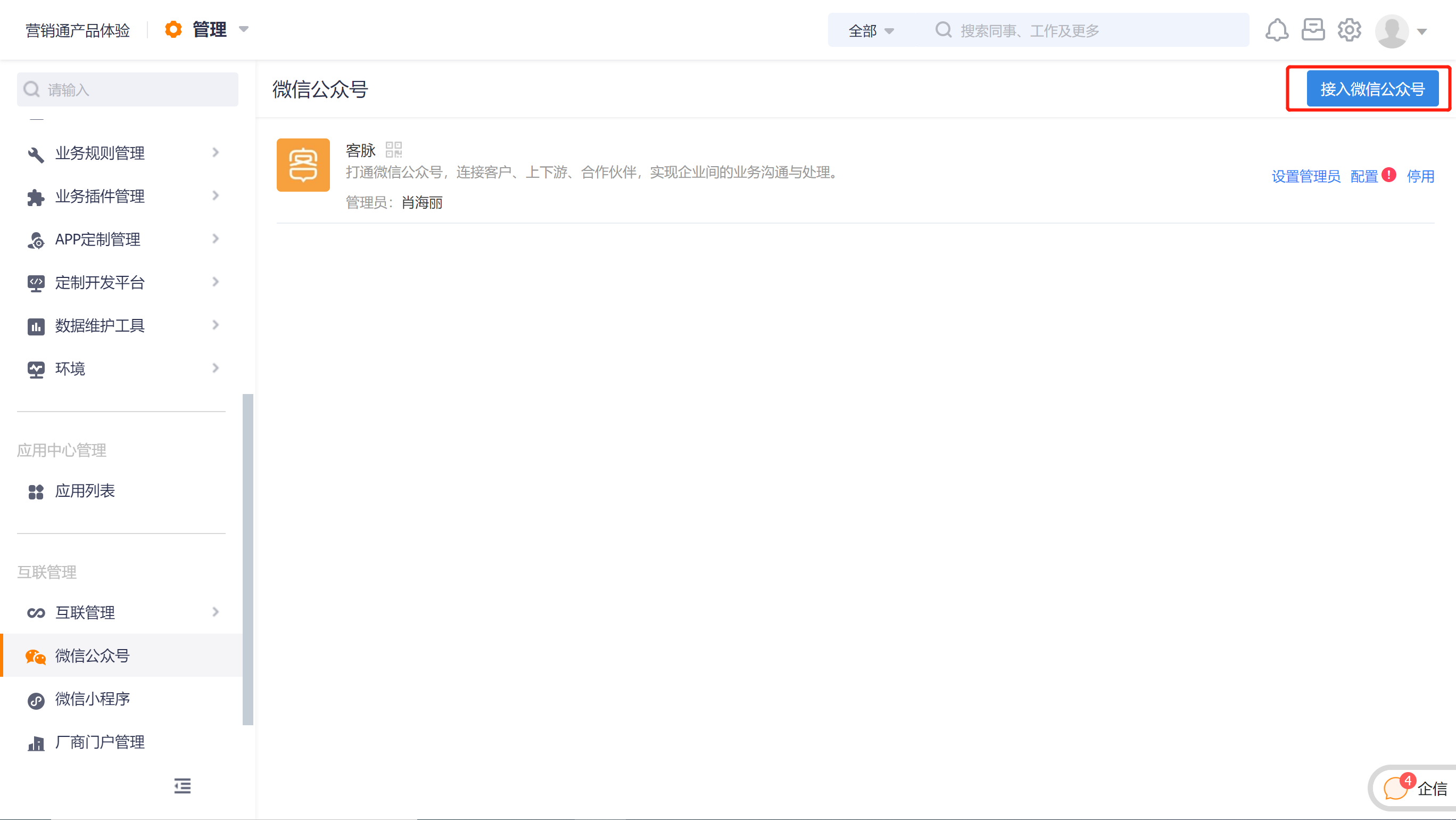
Task: Click the building icon for 厂商门户管理
Action: pyautogui.click(x=36, y=743)
